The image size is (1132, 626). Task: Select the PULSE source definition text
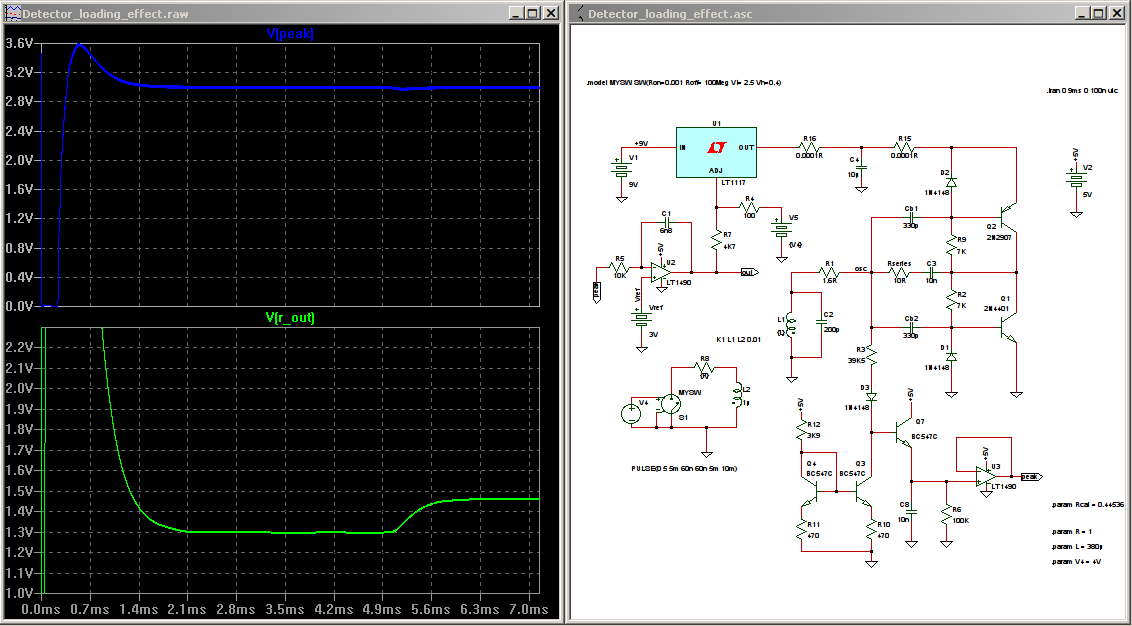[686, 468]
